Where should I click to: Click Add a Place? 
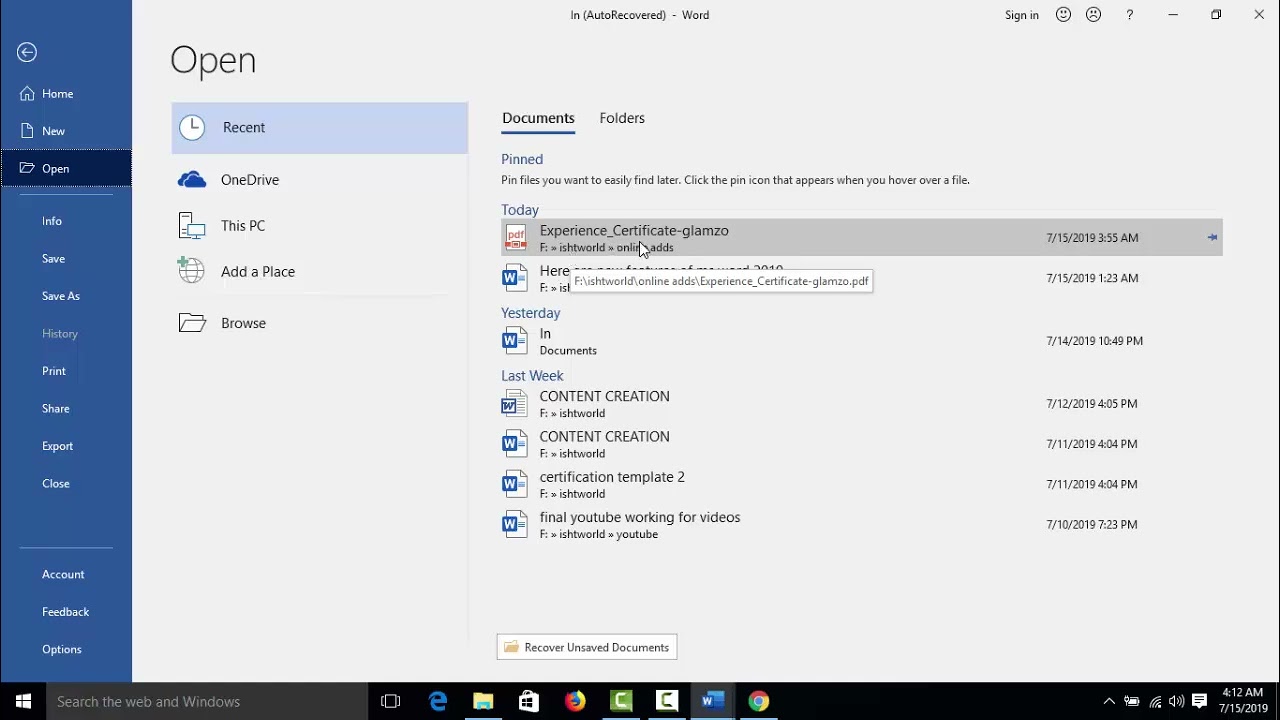320,272
